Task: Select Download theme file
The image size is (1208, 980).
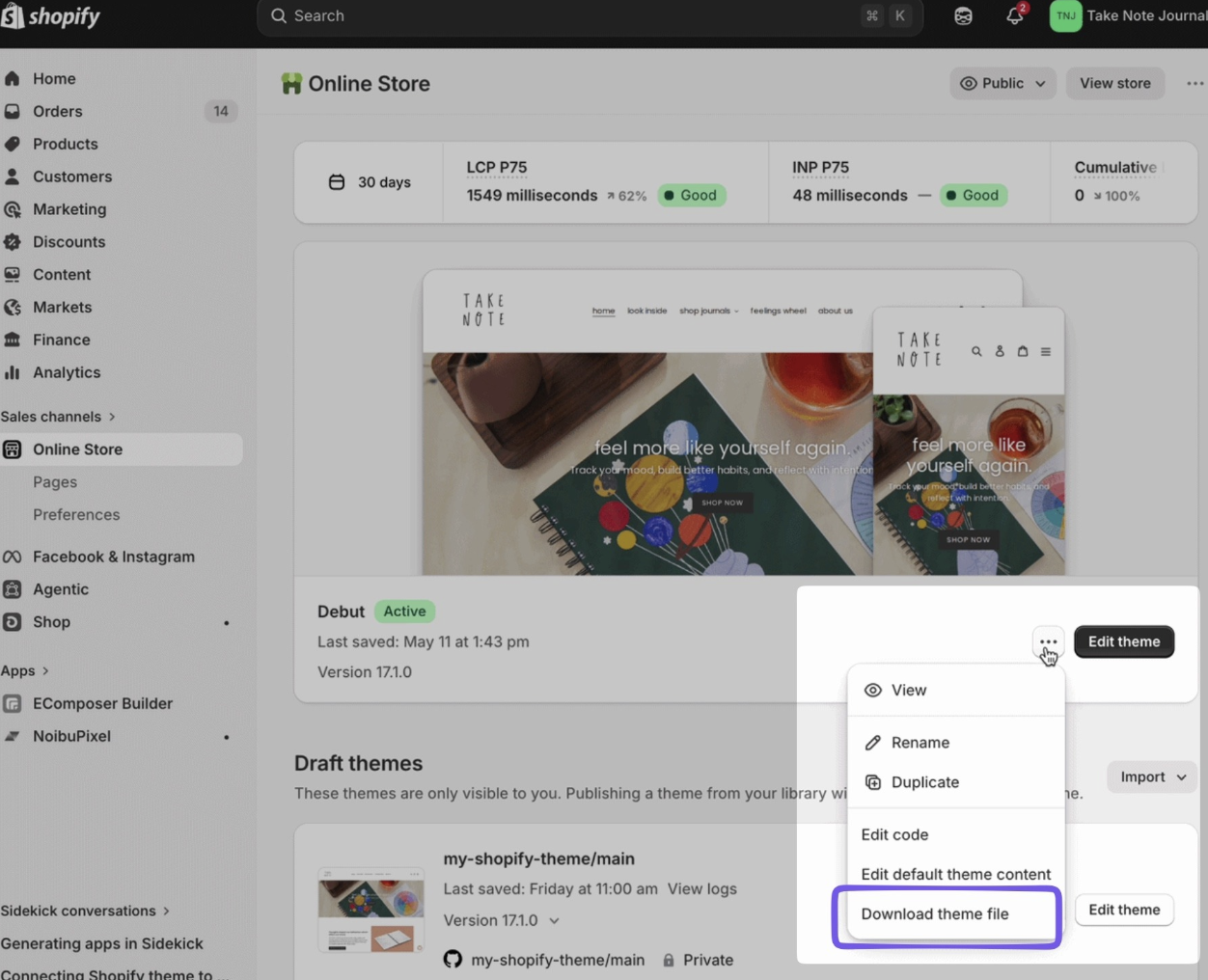Action: point(947,914)
